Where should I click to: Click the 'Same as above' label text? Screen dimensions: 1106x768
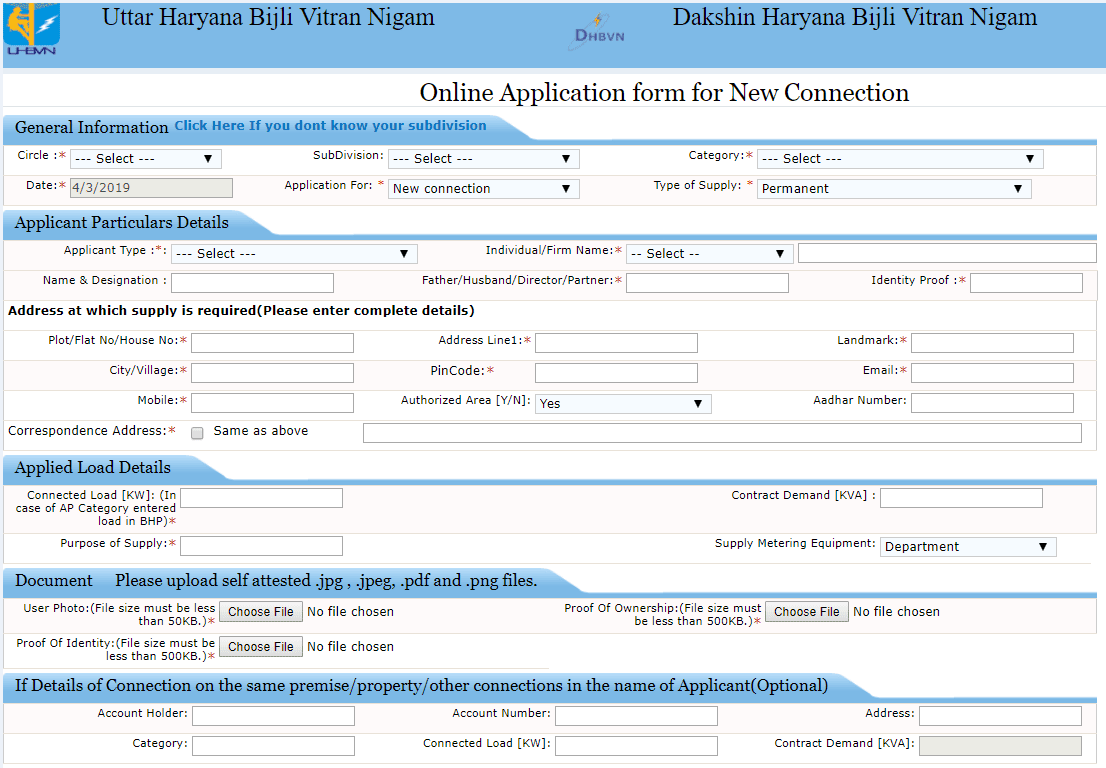click(x=261, y=431)
